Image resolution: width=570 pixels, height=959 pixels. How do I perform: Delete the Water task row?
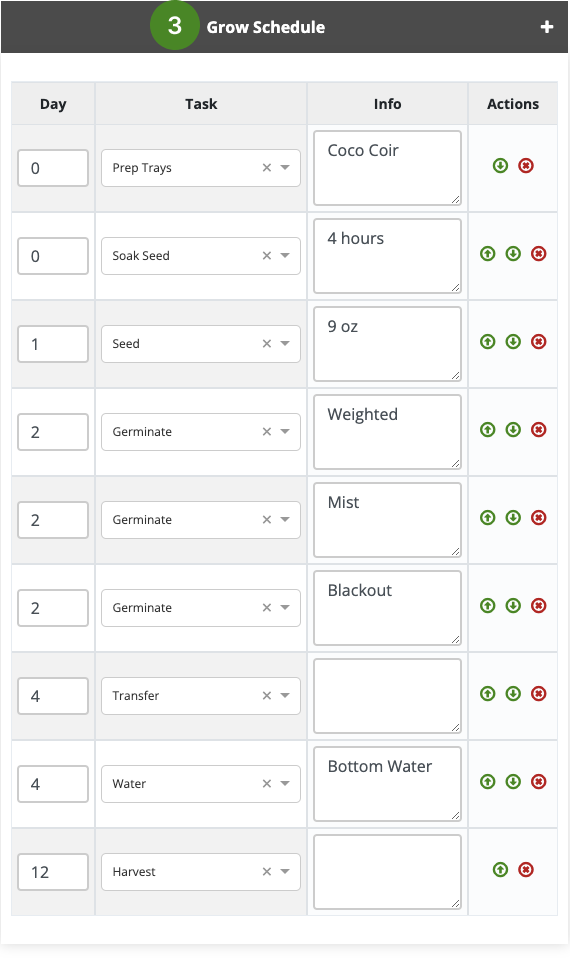539,782
